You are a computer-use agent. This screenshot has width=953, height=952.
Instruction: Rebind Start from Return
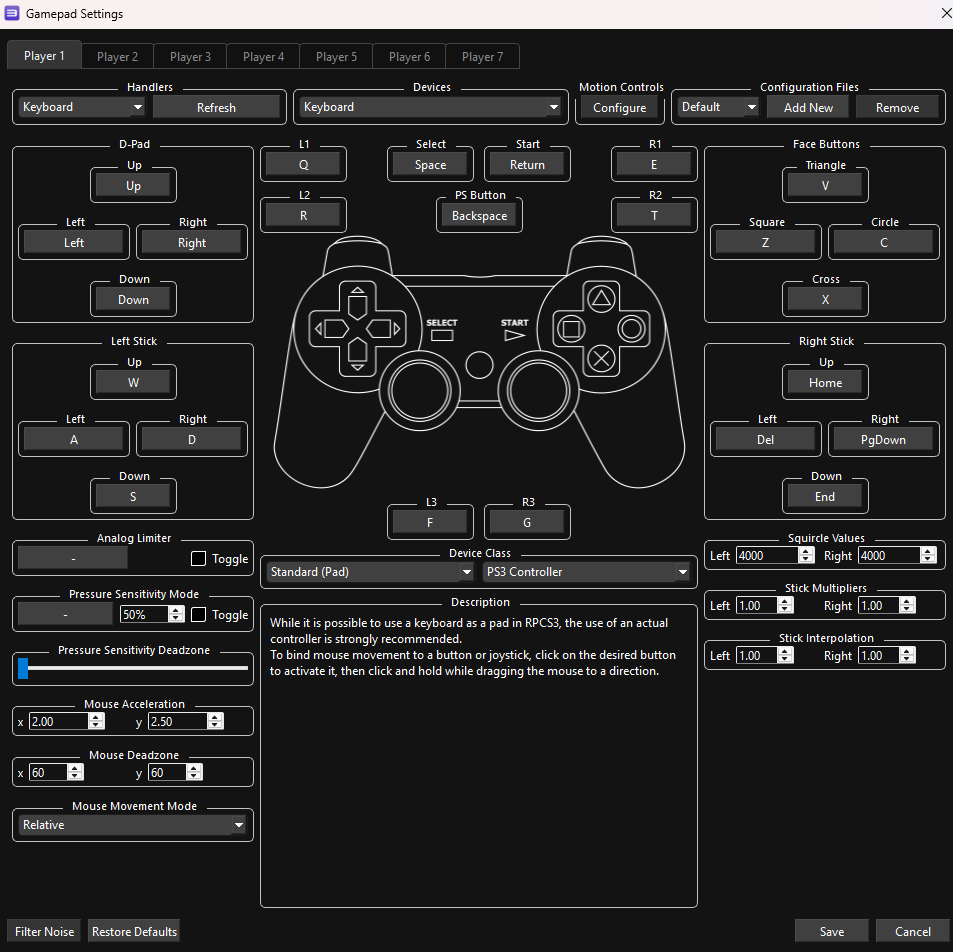pos(527,164)
